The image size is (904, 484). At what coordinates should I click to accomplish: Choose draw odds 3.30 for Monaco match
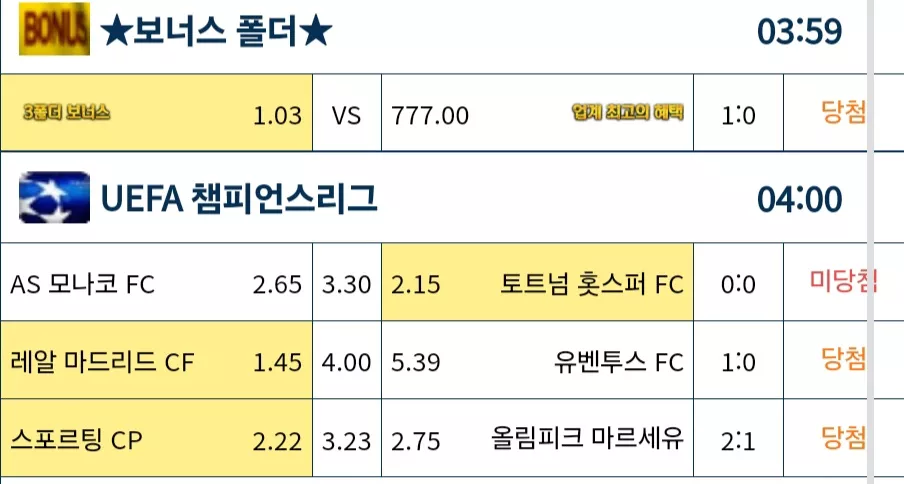click(x=346, y=282)
